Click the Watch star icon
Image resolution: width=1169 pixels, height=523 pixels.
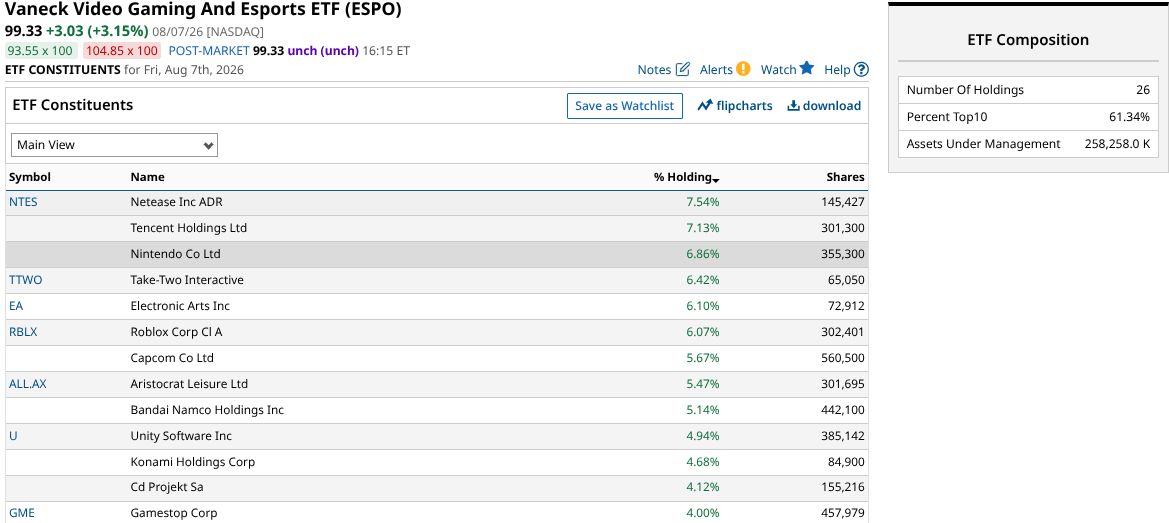807,69
